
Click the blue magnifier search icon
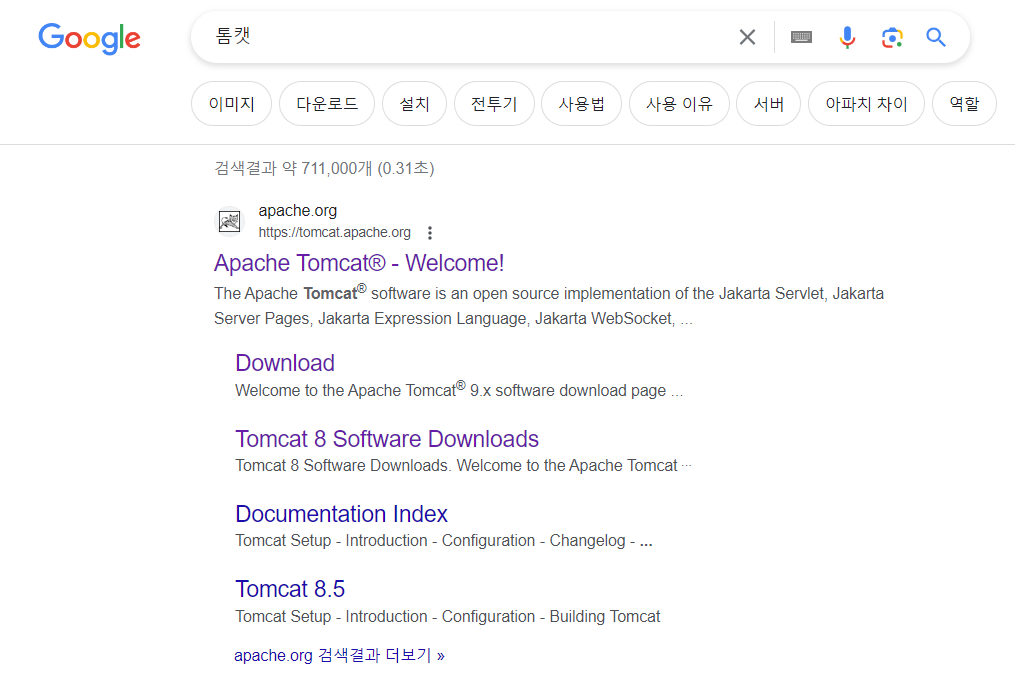[936, 37]
